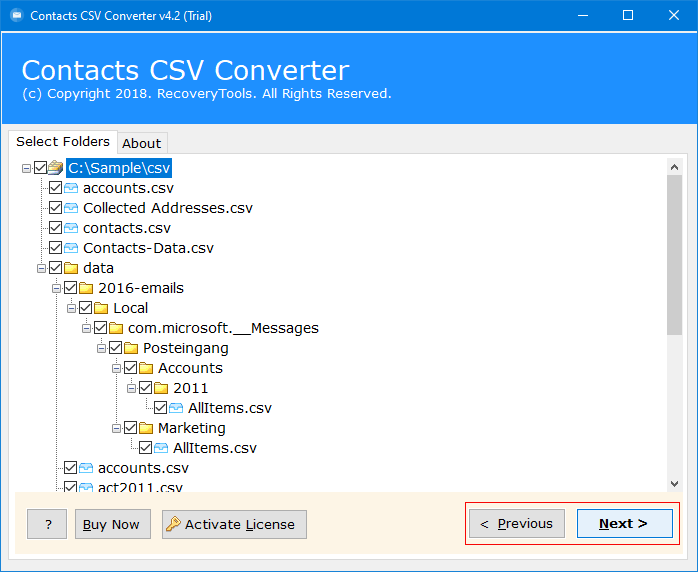698x572 pixels.
Task: Toggle the Contacts-Data.csv checkbox
Action: click(x=56, y=248)
